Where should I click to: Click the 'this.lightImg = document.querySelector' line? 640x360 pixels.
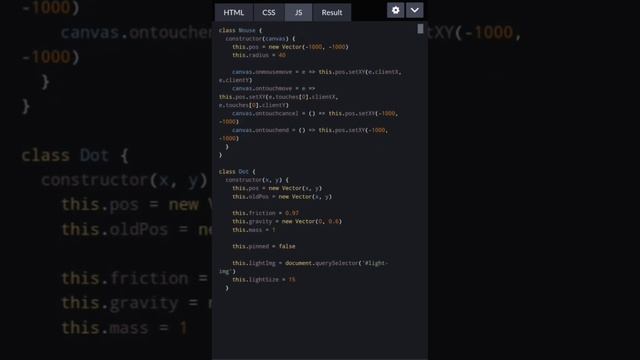(x=310, y=263)
